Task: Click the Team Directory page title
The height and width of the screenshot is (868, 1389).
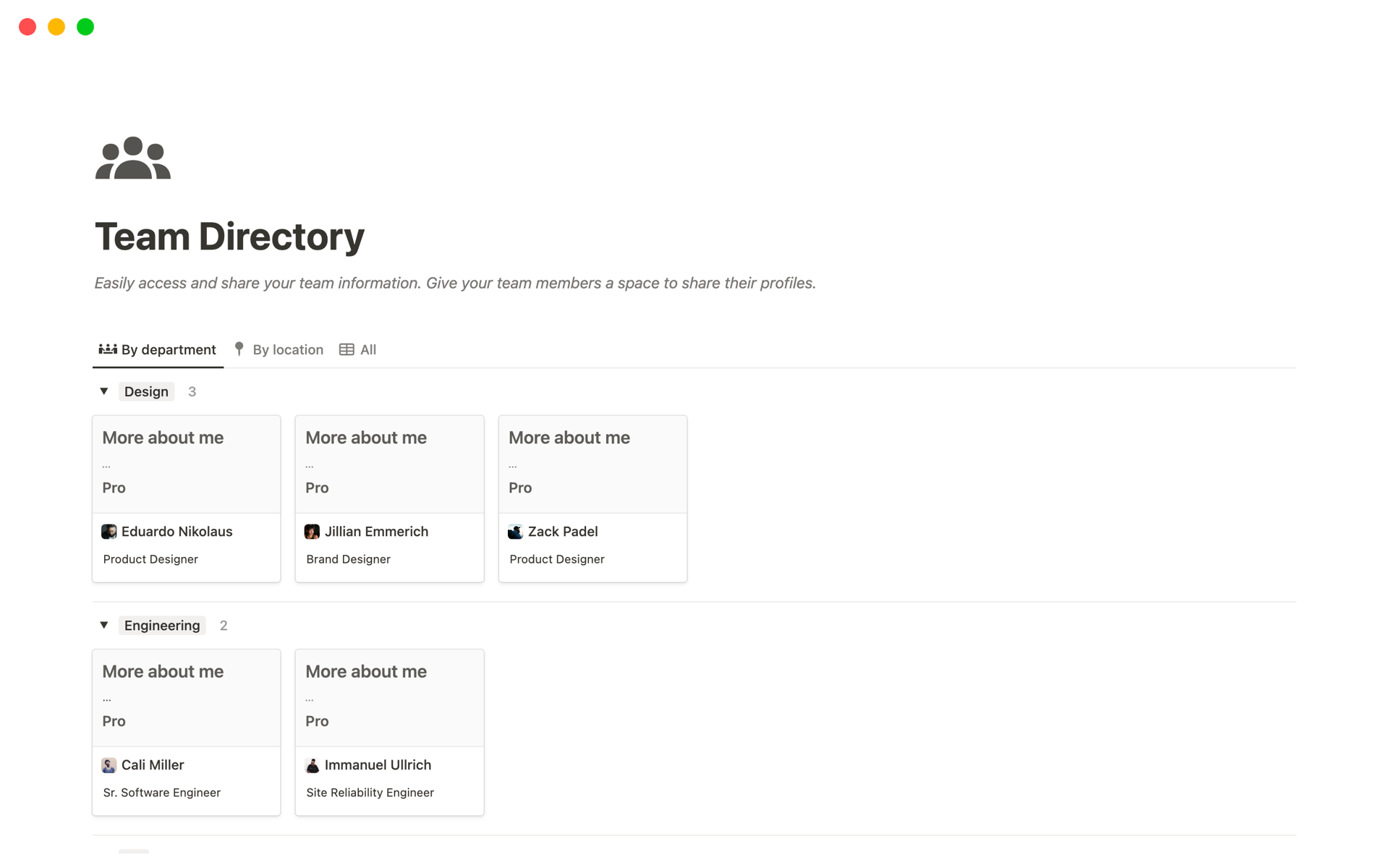Action: 229,237
